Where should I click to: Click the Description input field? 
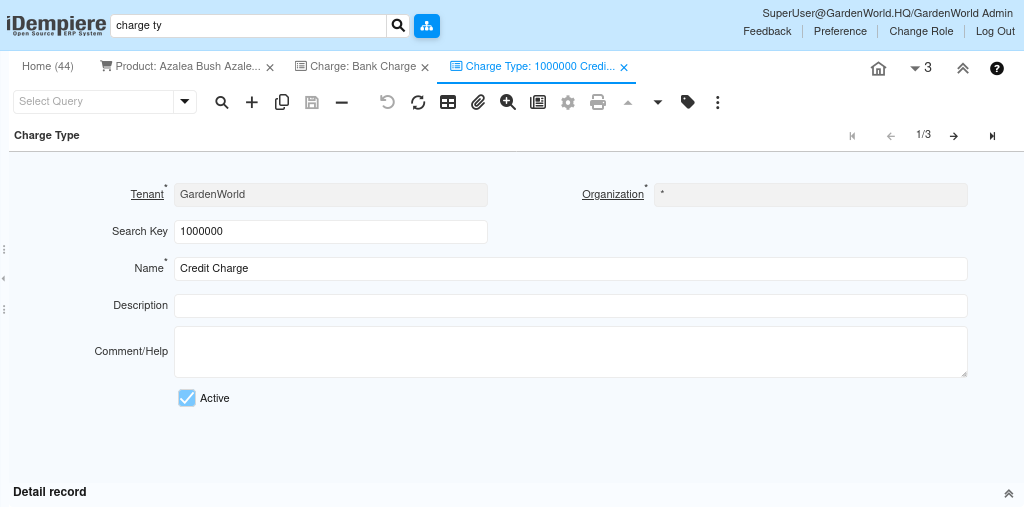570,306
